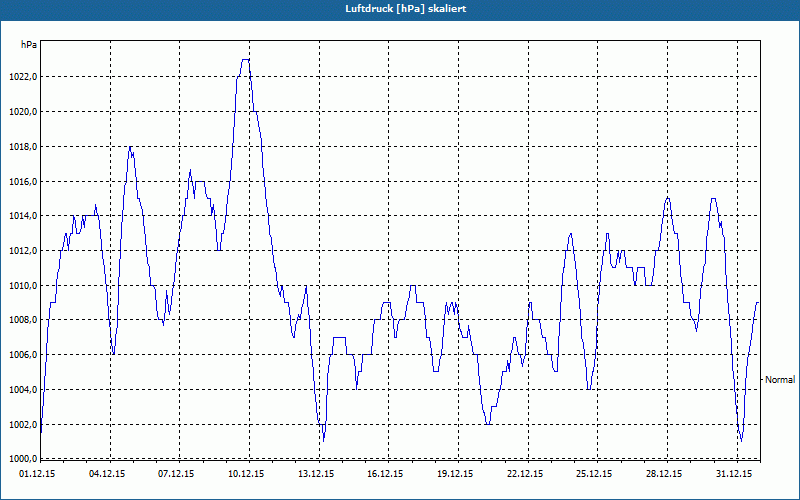Viewport: 800px width, 500px height.
Task: Select the 1010,0 y-axis label
Action: tap(22, 285)
